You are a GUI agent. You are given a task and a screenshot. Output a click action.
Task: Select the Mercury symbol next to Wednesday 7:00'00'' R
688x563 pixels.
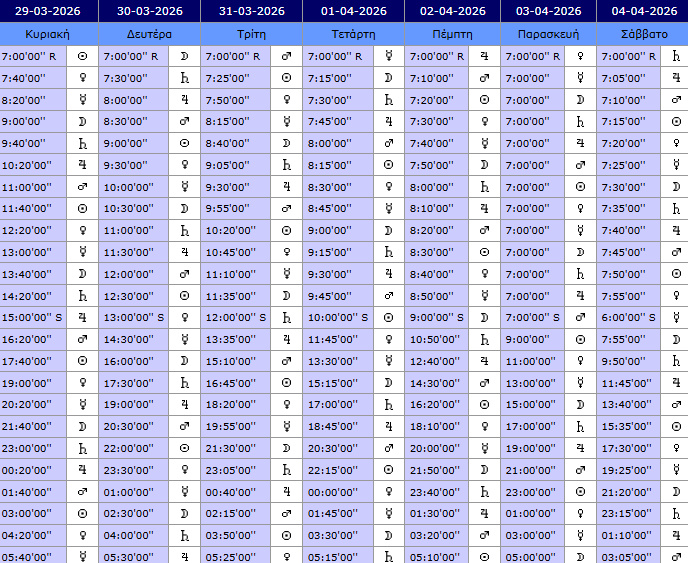tap(388, 56)
